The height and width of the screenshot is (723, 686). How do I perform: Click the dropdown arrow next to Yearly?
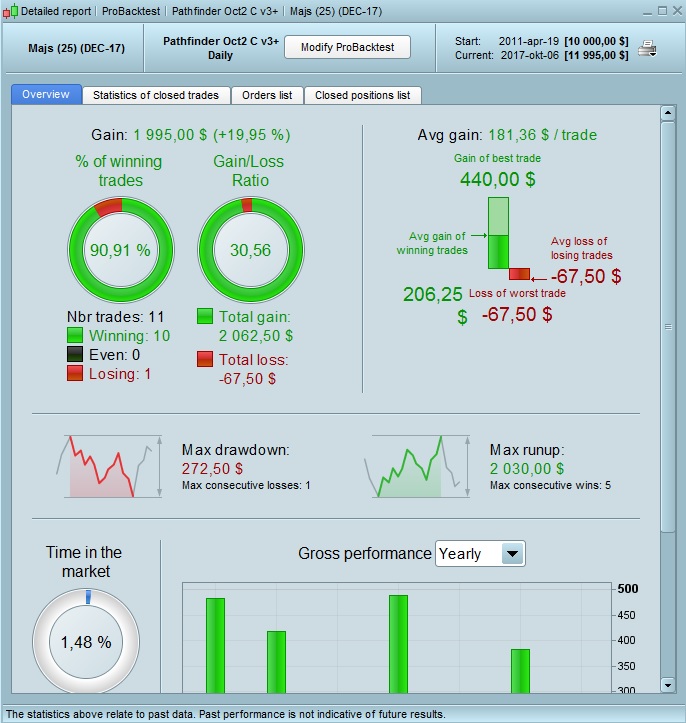click(512, 553)
